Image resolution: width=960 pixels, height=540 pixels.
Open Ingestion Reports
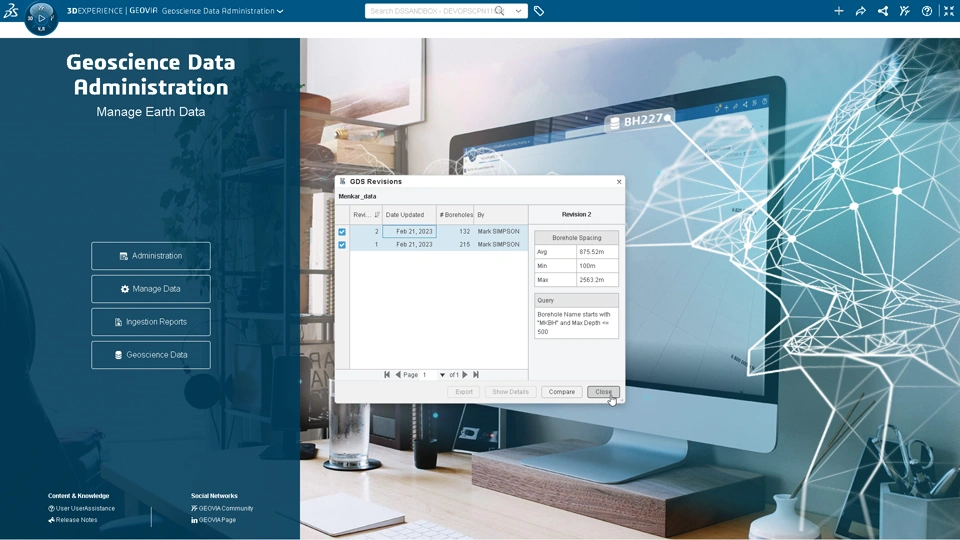click(x=151, y=322)
